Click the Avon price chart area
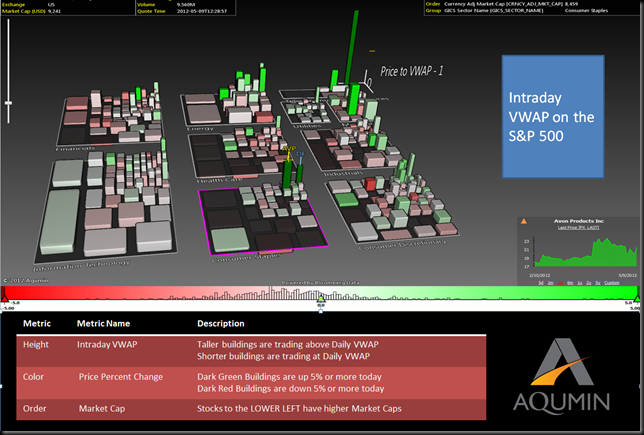 (585, 252)
